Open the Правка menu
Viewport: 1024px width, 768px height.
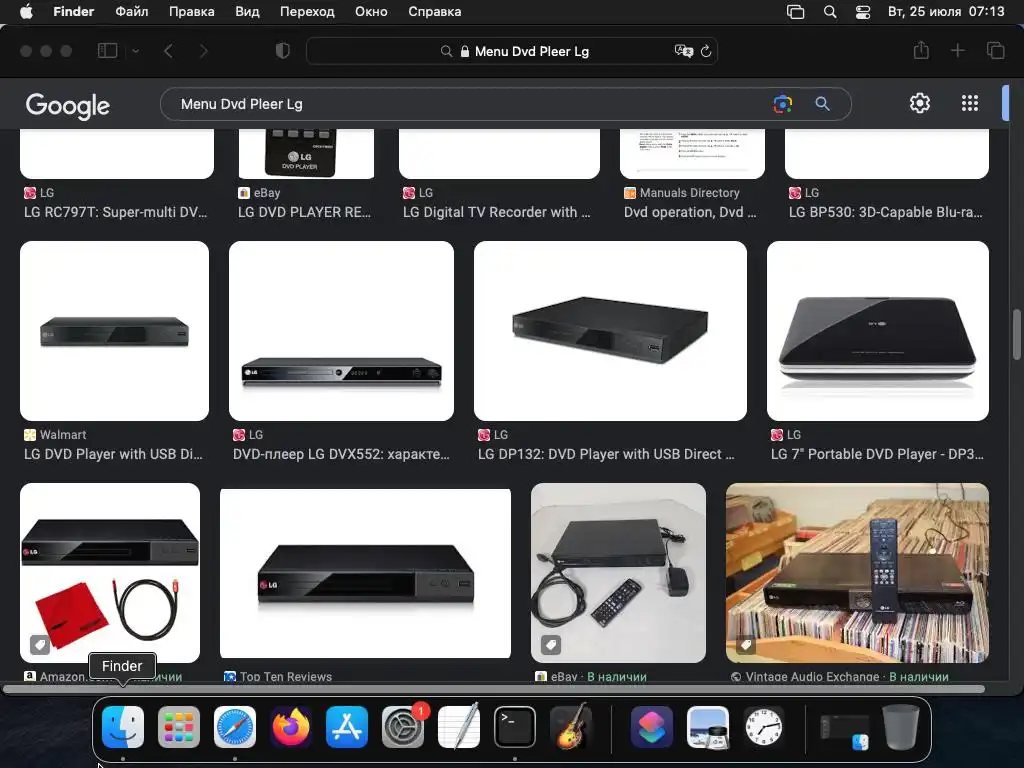pyautogui.click(x=191, y=12)
